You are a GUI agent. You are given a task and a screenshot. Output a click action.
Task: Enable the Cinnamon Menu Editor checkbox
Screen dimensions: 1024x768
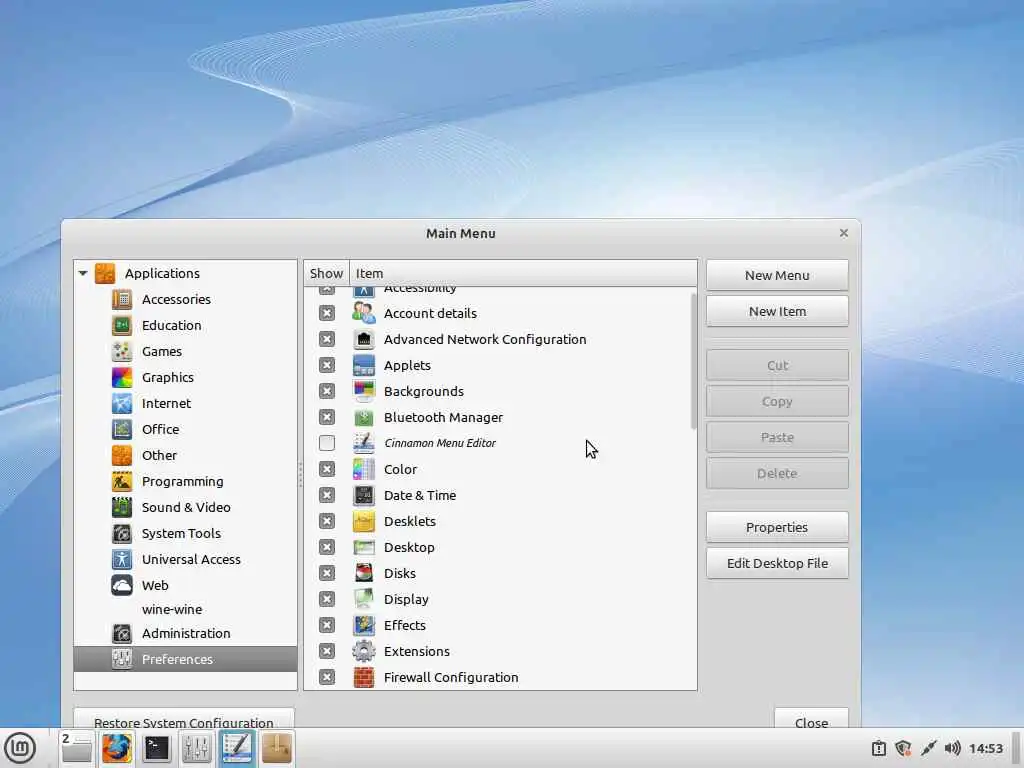(327, 443)
